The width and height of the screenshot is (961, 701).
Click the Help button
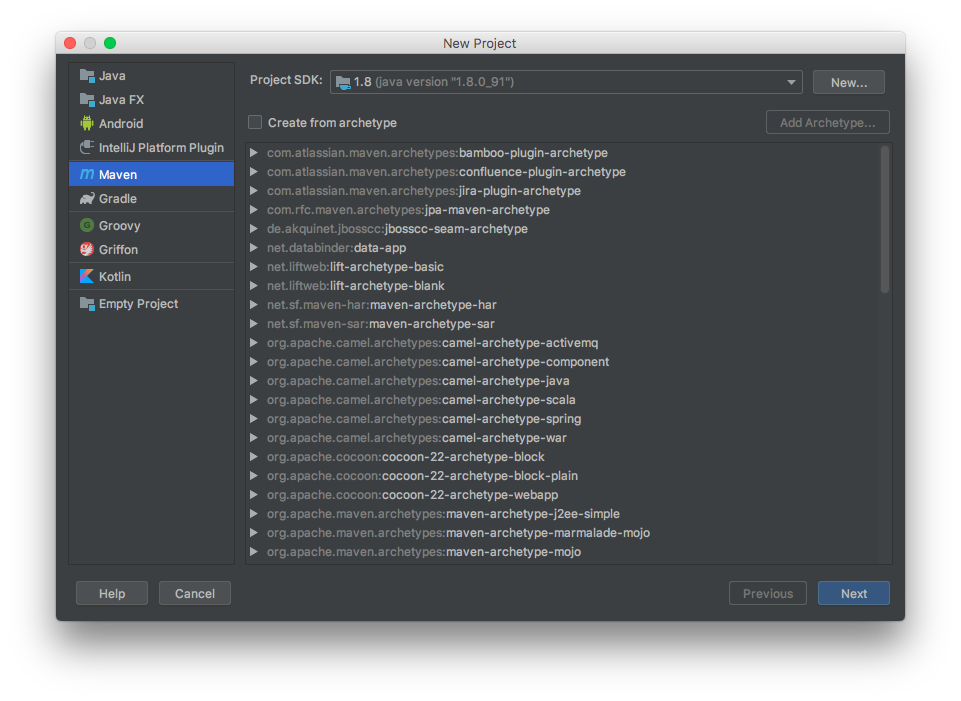[x=112, y=593]
